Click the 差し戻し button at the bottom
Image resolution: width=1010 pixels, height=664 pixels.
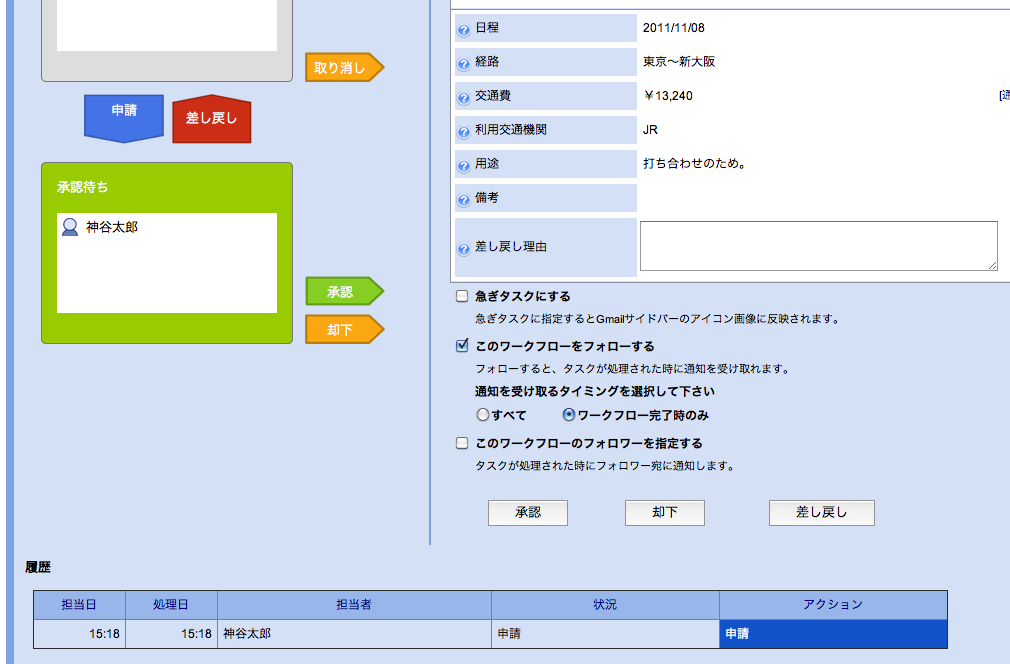821,512
